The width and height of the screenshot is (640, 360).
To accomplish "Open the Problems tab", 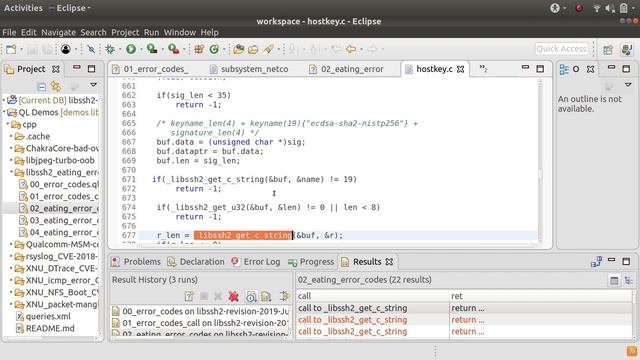I will (136, 262).
